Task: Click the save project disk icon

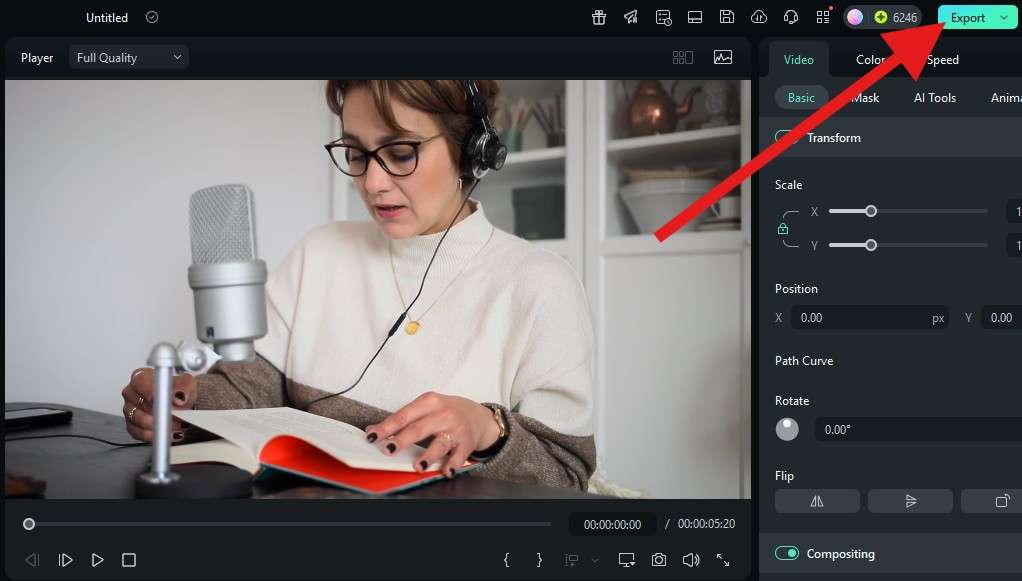Action: pyautogui.click(x=727, y=17)
